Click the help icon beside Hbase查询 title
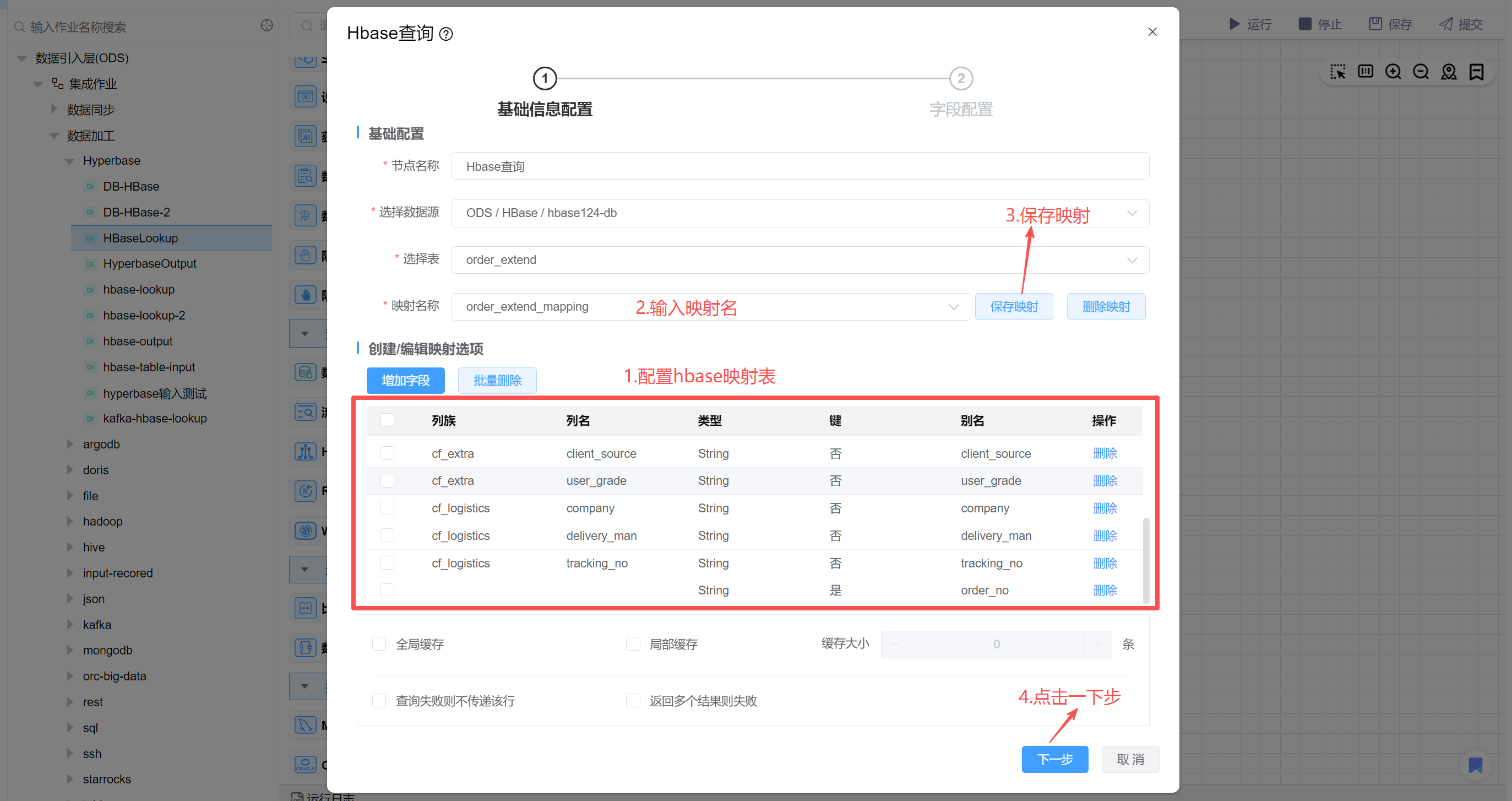Screen dimensions: 1512x801 tap(446, 34)
